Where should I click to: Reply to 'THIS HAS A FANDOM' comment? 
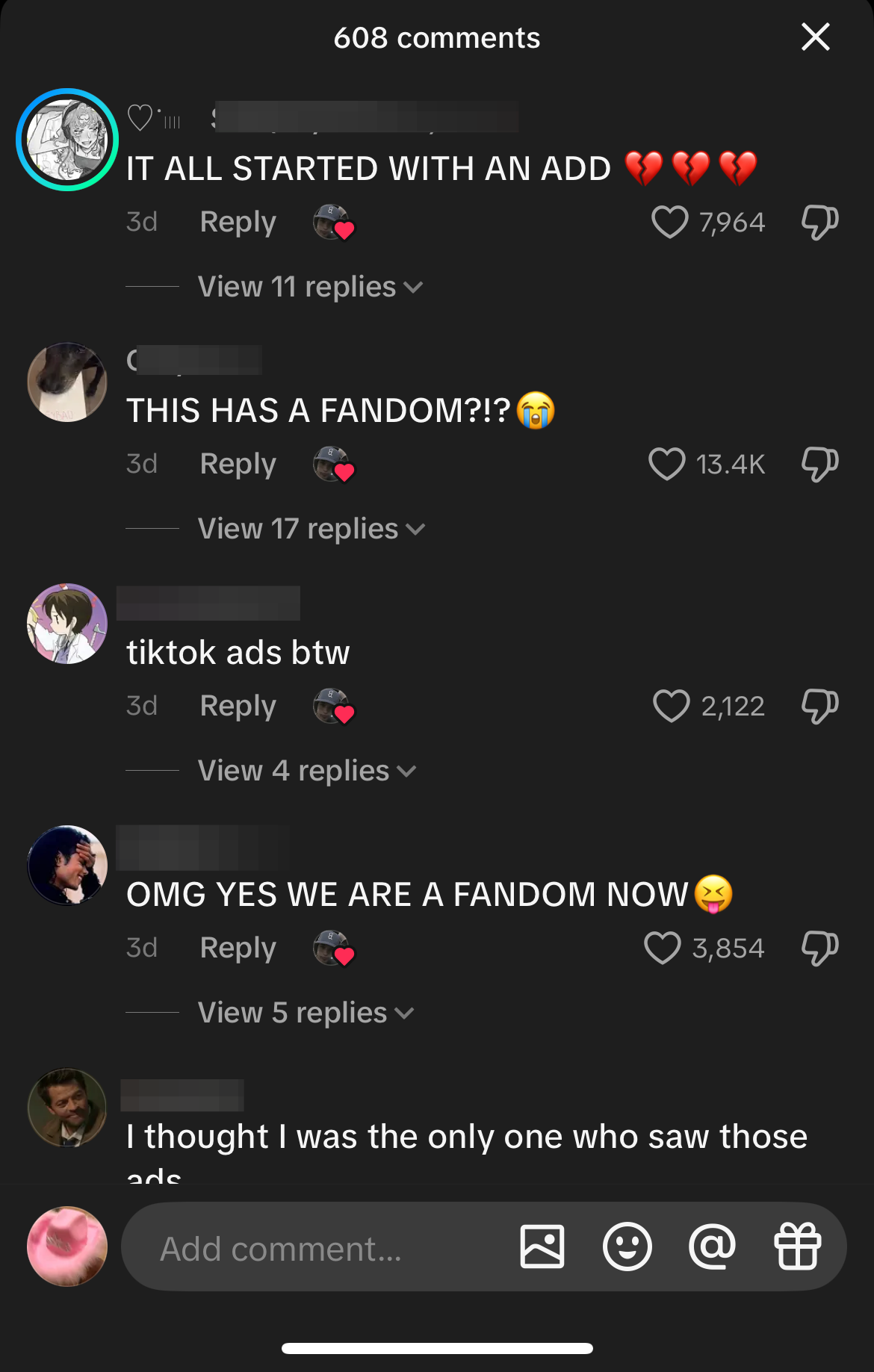[238, 464]
